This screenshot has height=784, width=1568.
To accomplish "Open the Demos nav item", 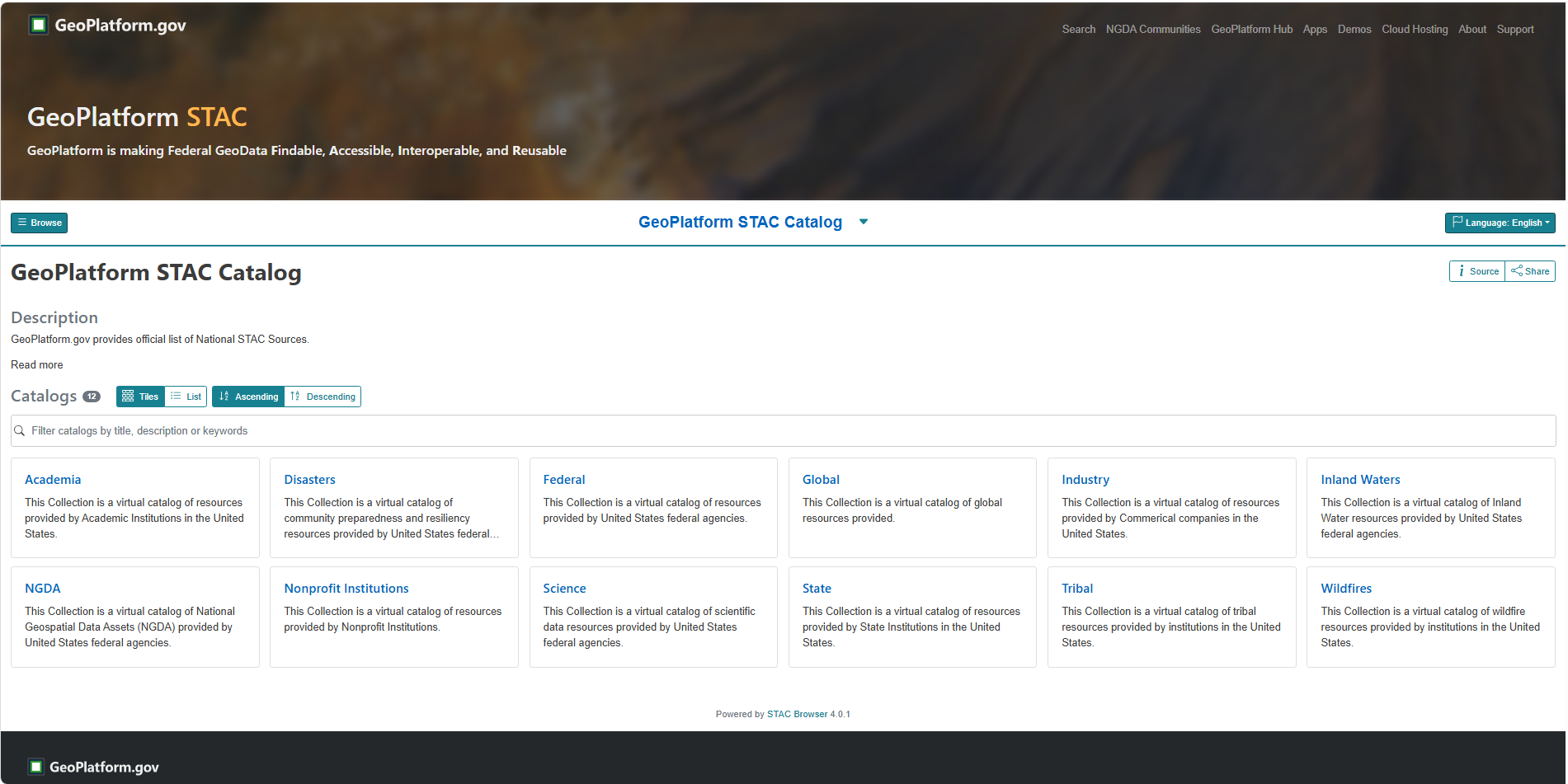I will click(1354, 29).
